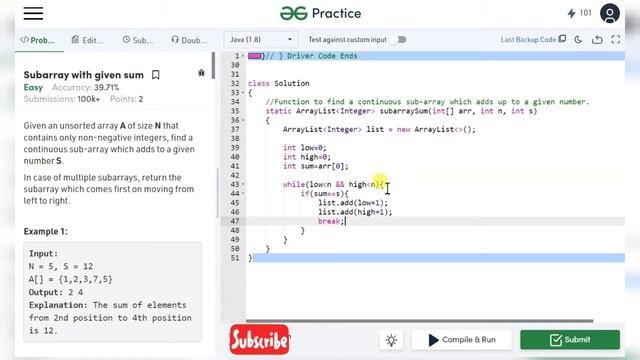Click 'Submissions: 100k+' text

(62, 99)
